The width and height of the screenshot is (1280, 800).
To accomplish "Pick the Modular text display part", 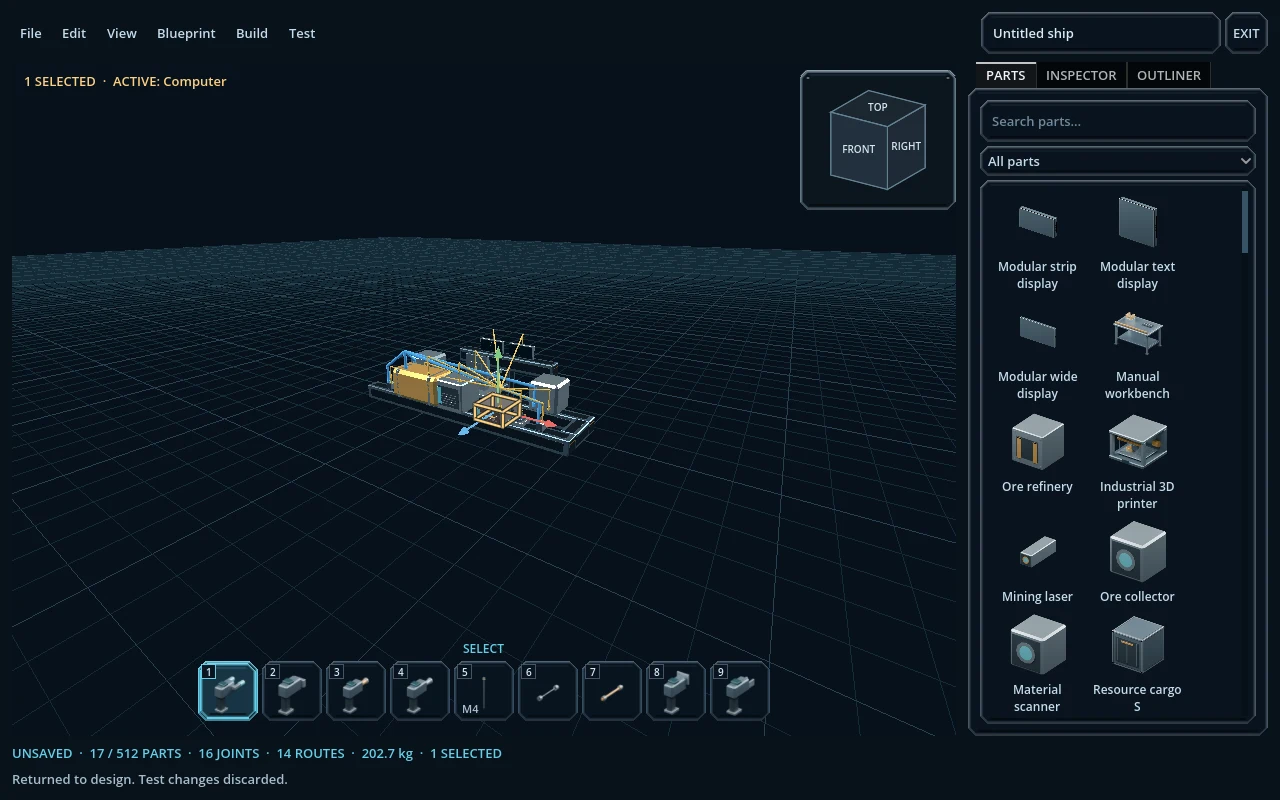I will click(1137, 244).
